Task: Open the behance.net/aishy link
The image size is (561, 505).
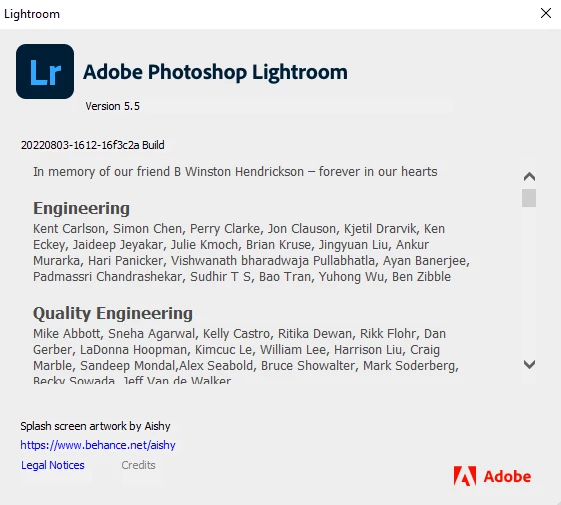Action: point(98,445)
